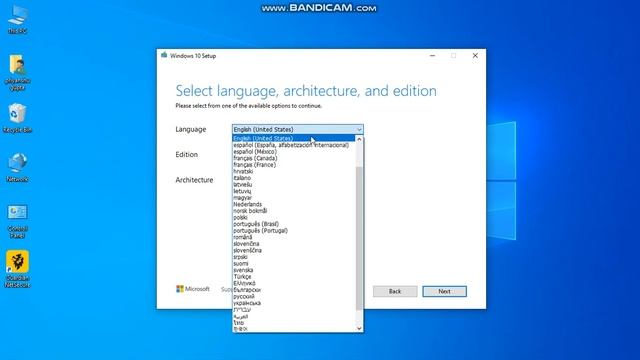Select magyar in the dropdown list
640x360 pixels.
point(294,198)
